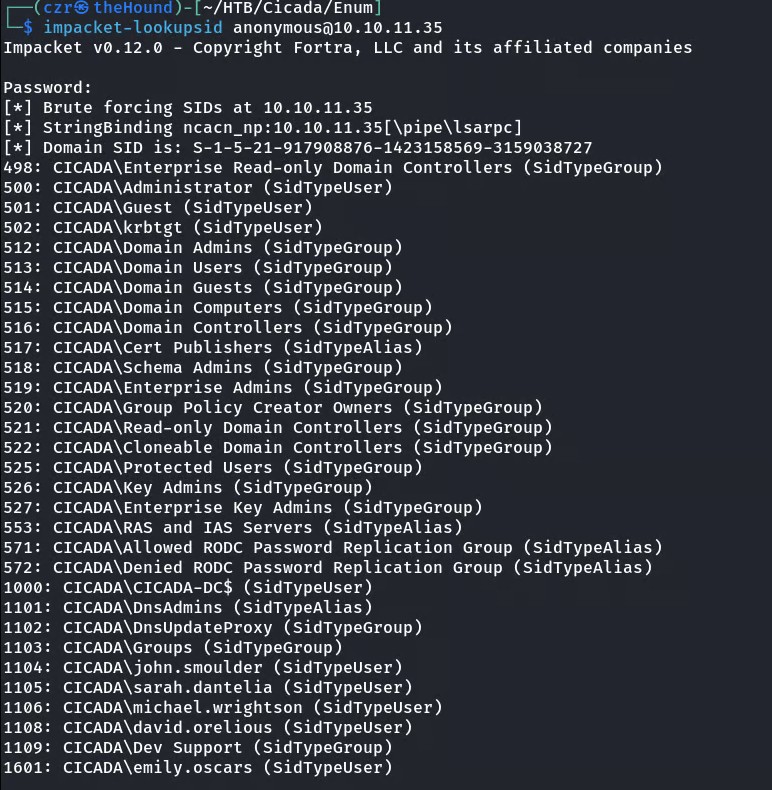Click the Domain SID value line
The image size is (772, 790).
[298, 148]
